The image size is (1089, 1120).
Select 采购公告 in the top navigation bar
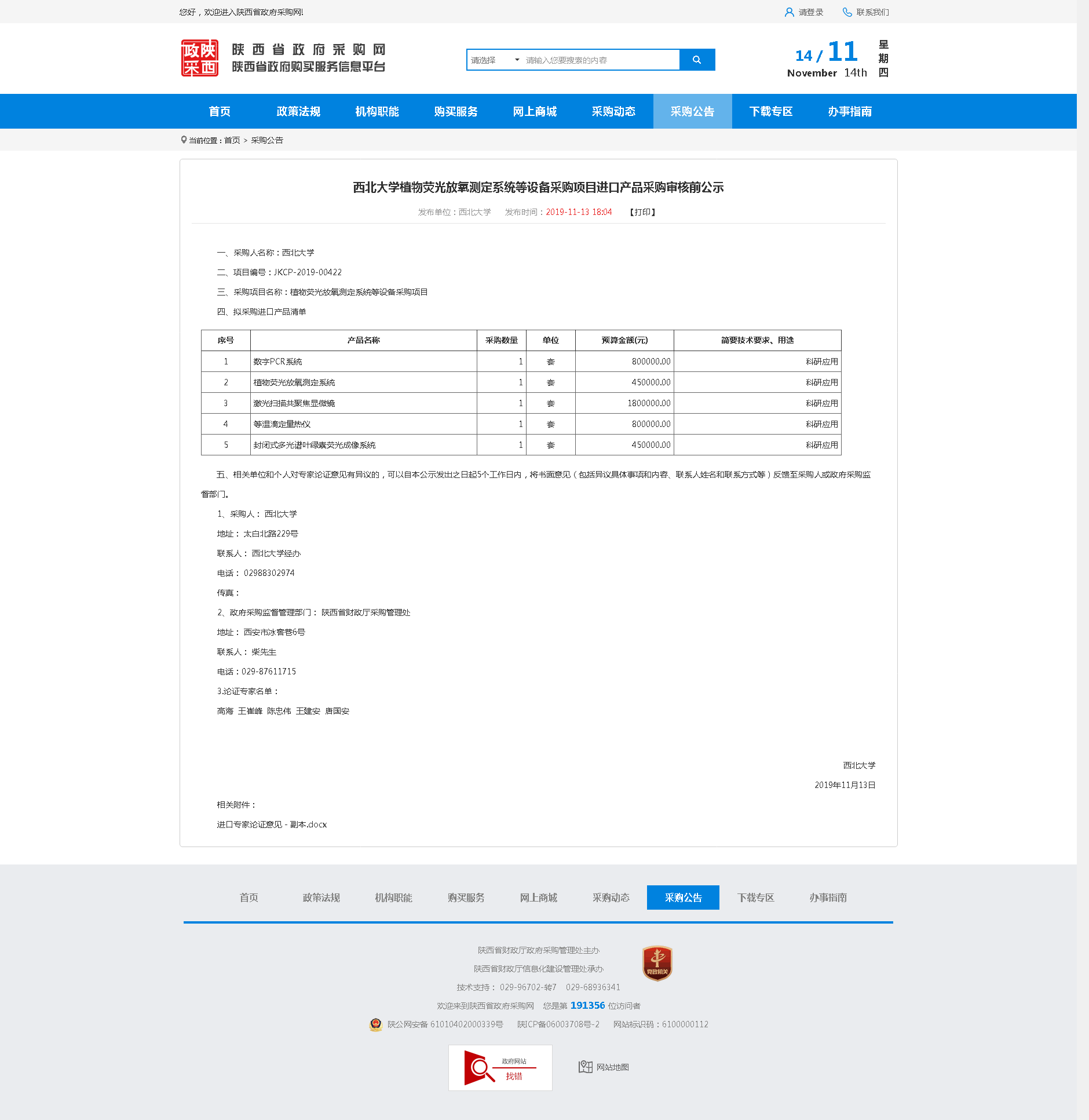point(692,111)
